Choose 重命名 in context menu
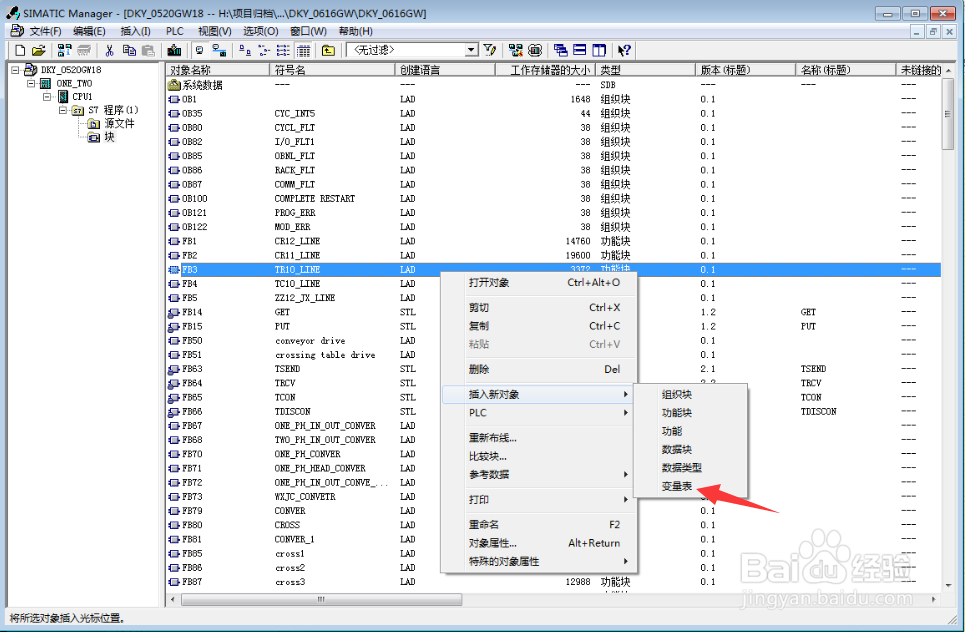 (539, 524)
